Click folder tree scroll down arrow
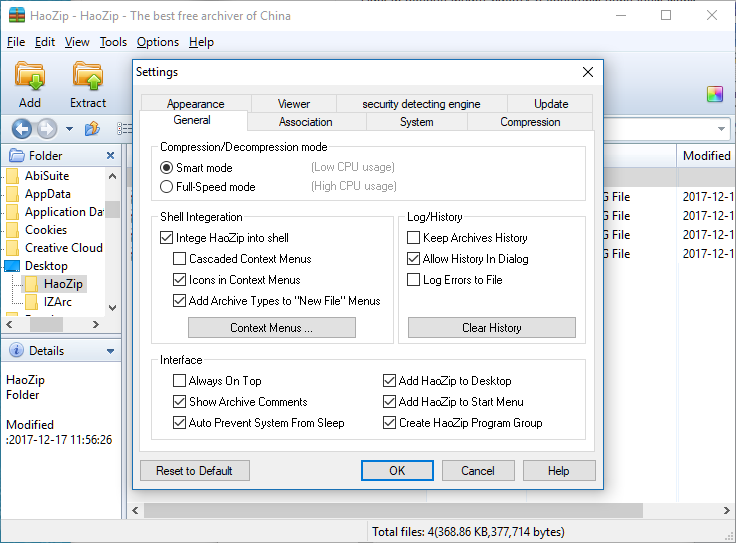This screenshot has width=736, height=543. click(x=112, y=308)
